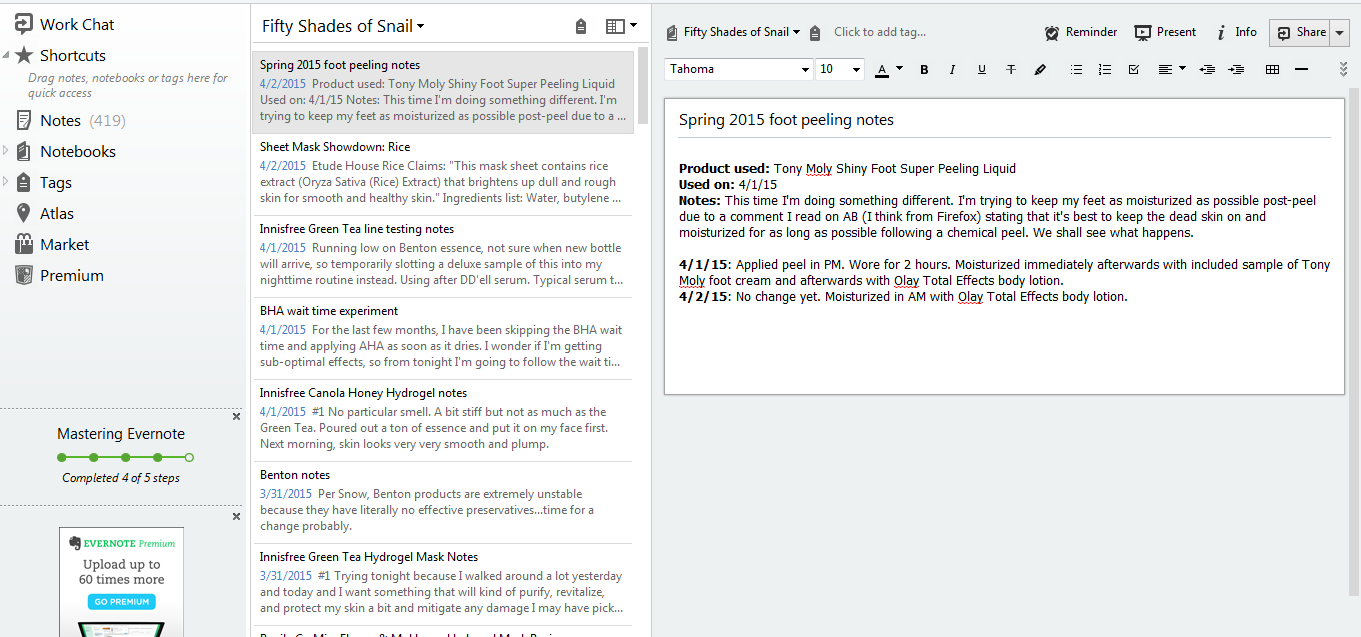Open Work Chat in the sidebar
1361x637 pixels.
(x=76, y=24)
